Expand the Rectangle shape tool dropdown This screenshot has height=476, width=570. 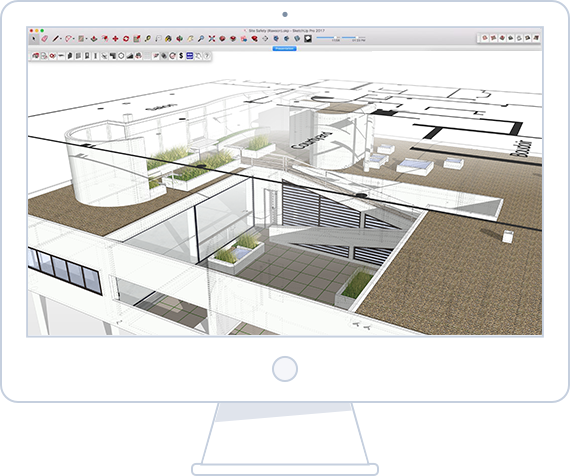click(x=86, y=39)
